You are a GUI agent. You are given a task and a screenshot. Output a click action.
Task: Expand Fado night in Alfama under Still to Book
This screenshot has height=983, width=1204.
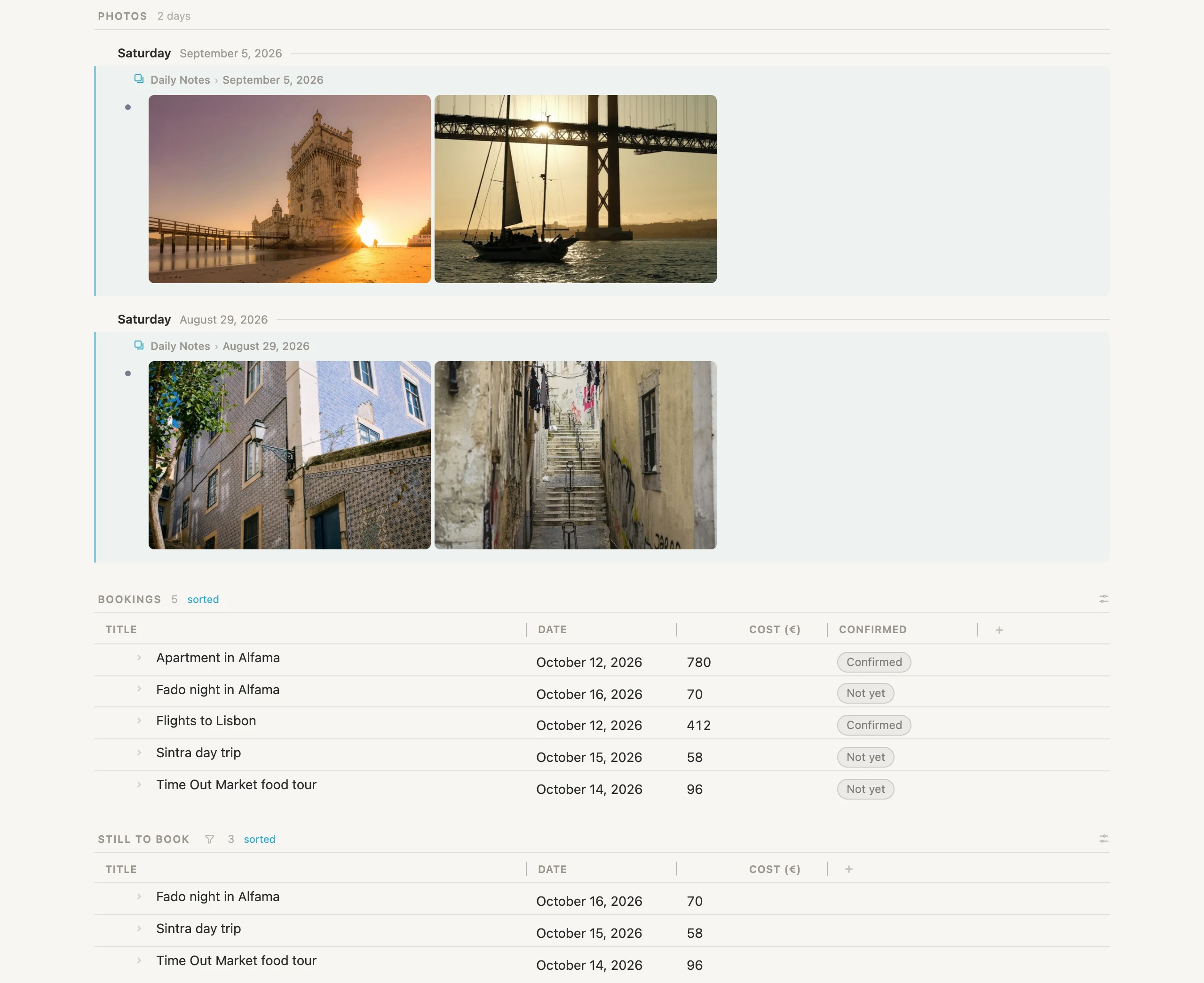tap(139, 896)
